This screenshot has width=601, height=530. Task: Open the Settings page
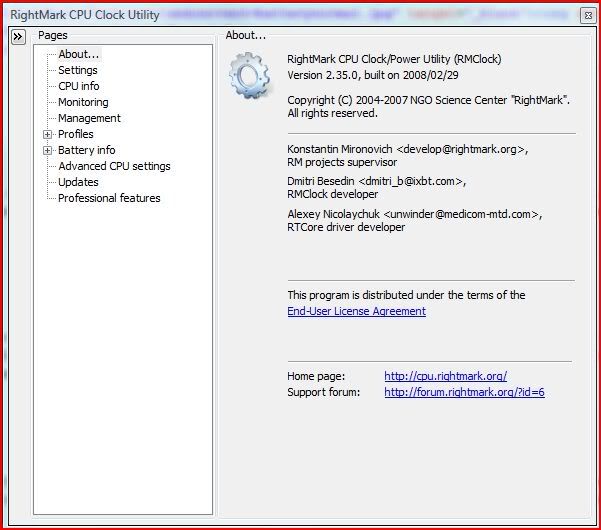click(78, 71)
